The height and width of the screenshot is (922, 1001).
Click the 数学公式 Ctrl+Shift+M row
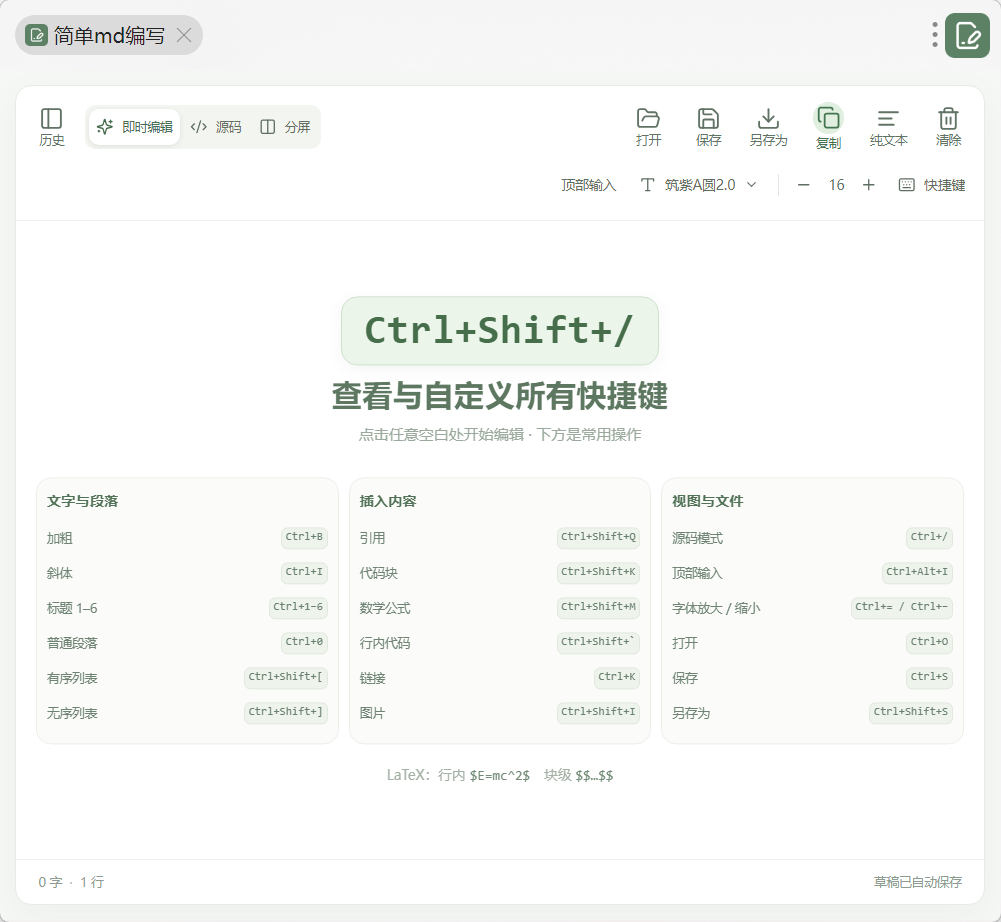tap(500, 608)
